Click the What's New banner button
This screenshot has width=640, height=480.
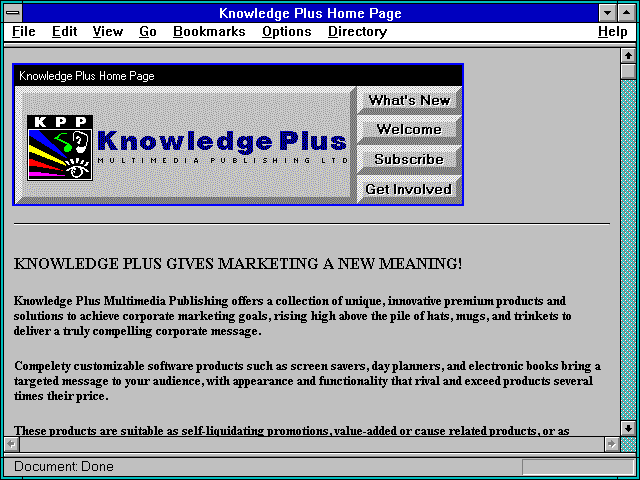(409, 100)
